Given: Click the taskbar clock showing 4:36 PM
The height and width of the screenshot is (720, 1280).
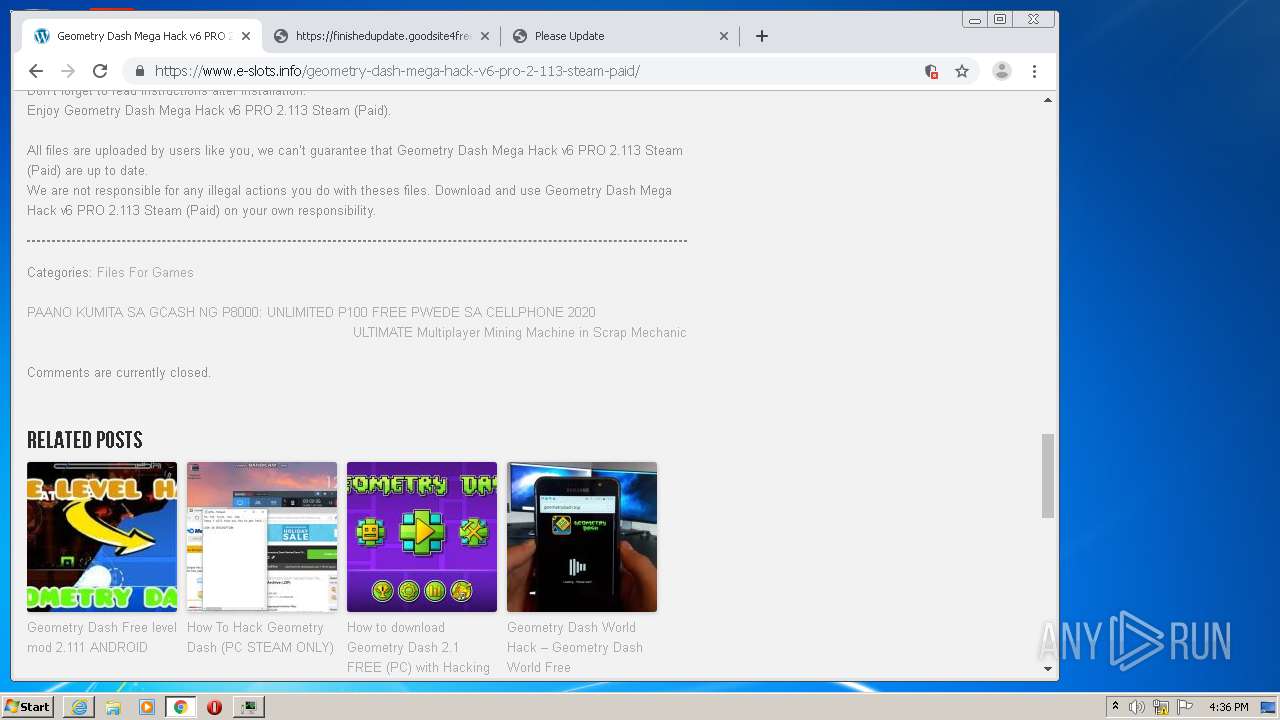Looking at the screenshot, I should click(x=1228, y=707).
